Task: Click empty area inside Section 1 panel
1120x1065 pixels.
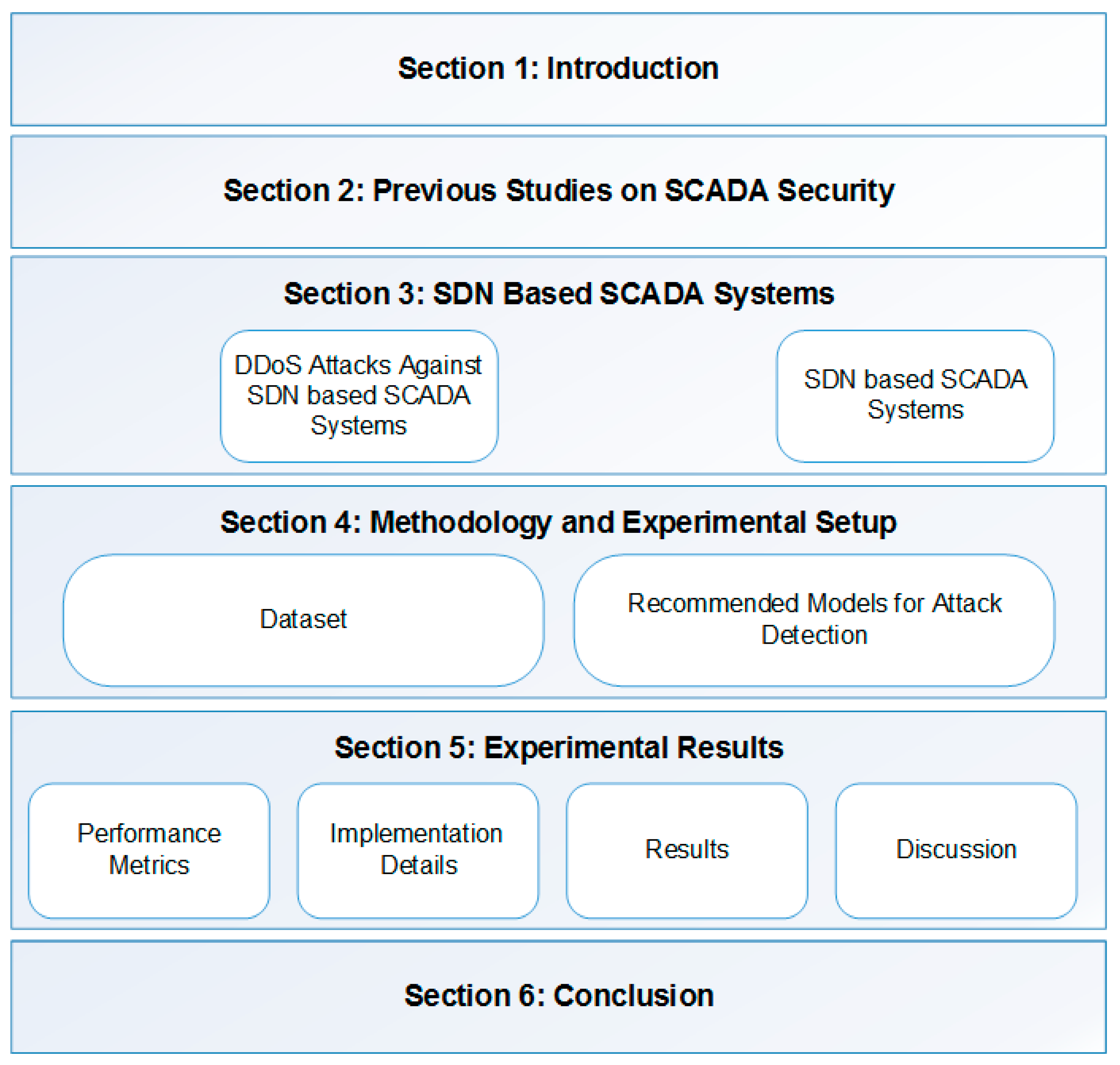Action: tap(170, 69)
